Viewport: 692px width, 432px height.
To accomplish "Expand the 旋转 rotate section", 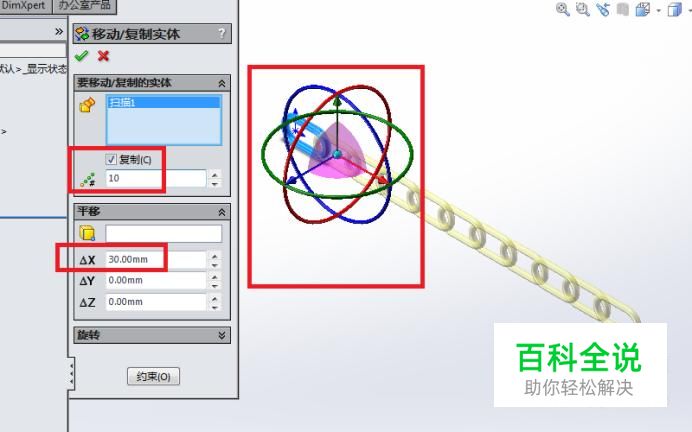I will [222, 335].
